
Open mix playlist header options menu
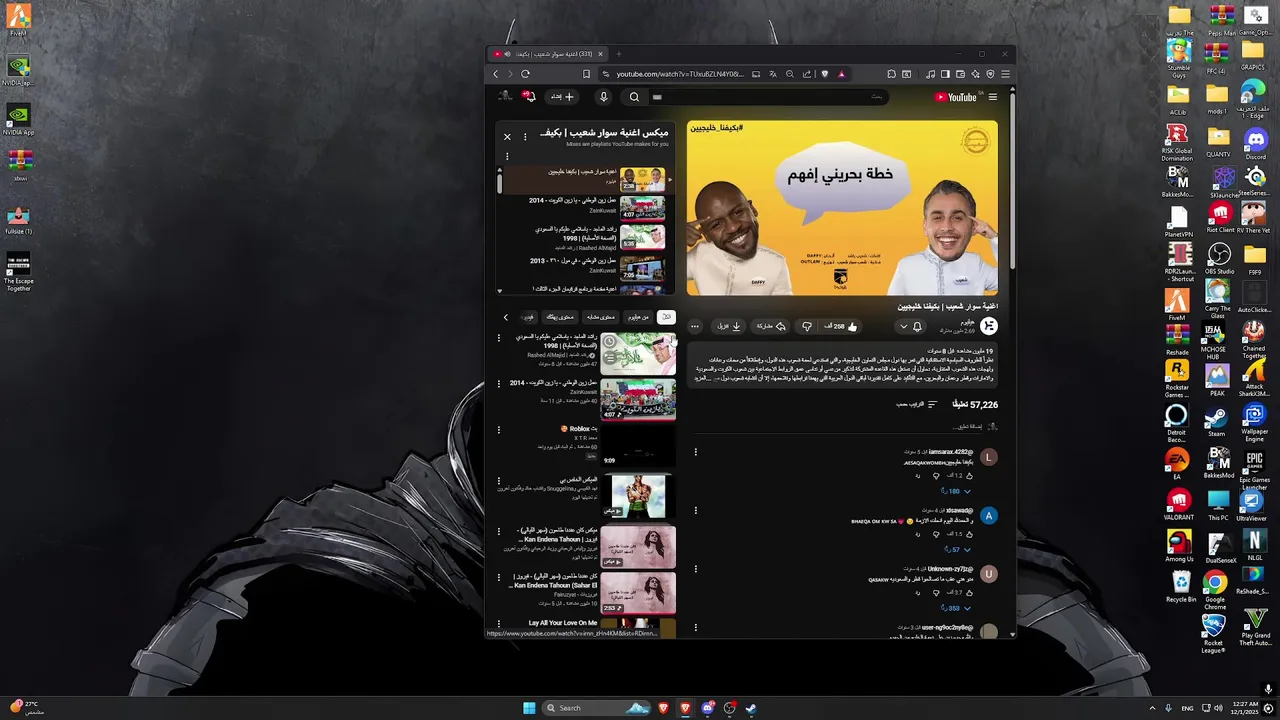point(525,136)
